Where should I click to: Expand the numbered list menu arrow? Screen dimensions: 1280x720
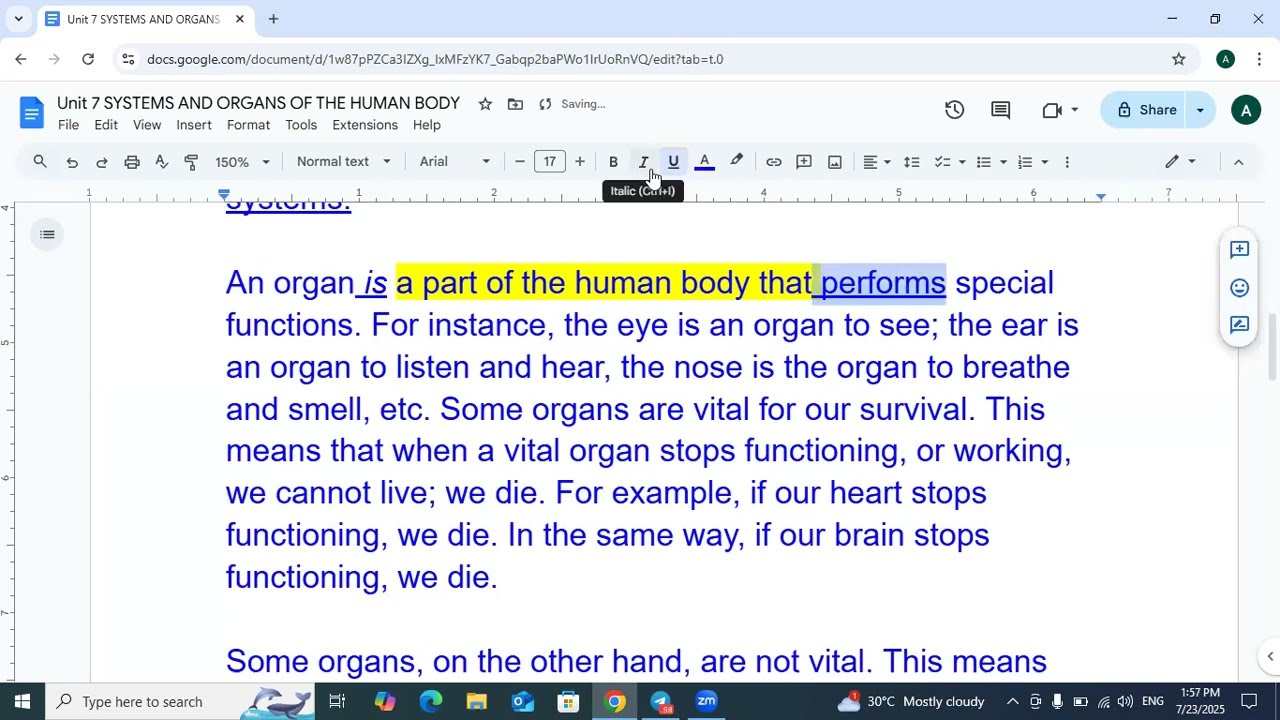1044,162
